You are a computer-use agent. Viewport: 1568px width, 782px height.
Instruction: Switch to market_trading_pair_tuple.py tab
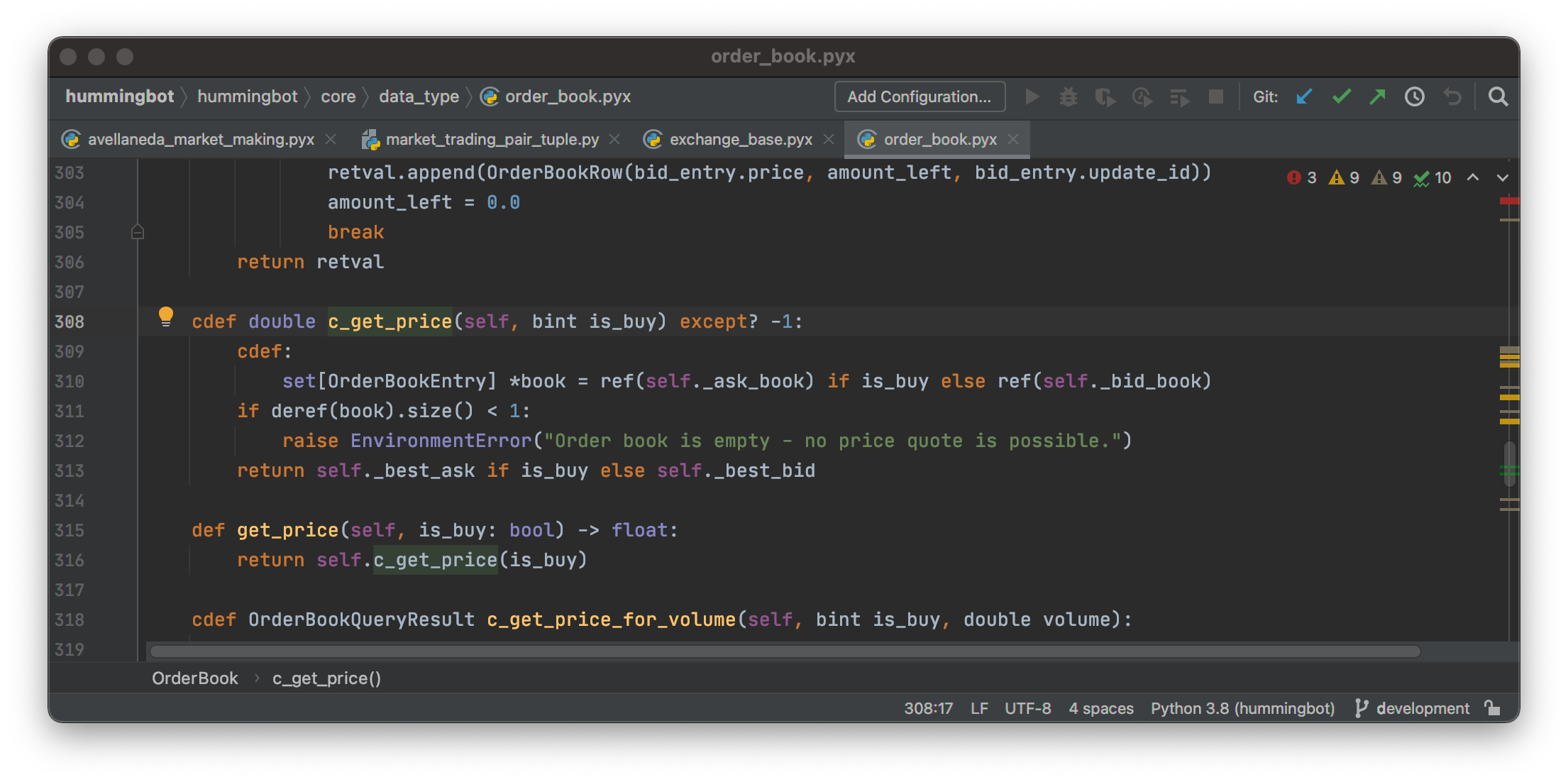pyautogui.click(x=492, y=140)
